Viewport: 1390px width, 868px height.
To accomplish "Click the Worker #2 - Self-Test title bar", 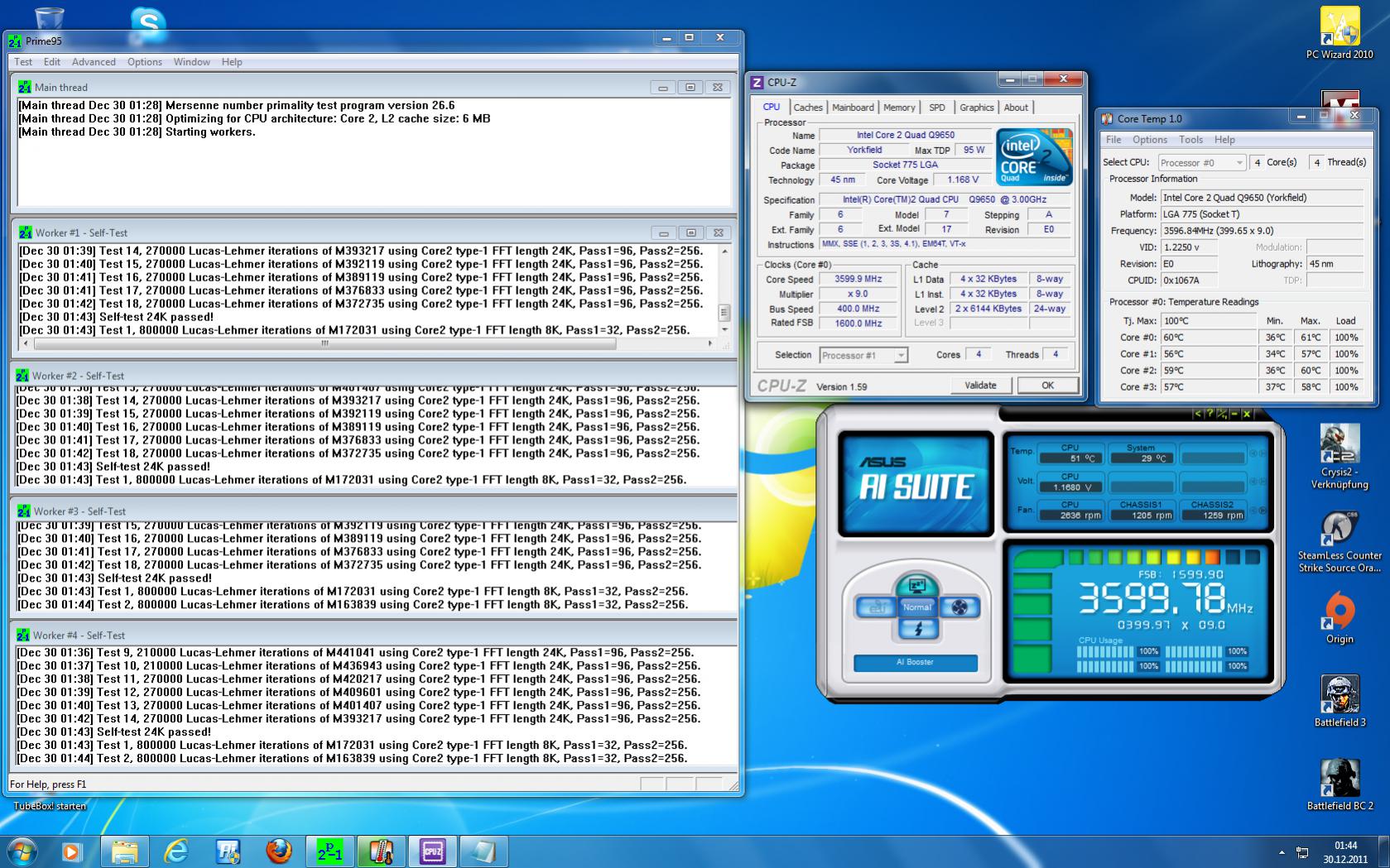I will click(373, 376).
